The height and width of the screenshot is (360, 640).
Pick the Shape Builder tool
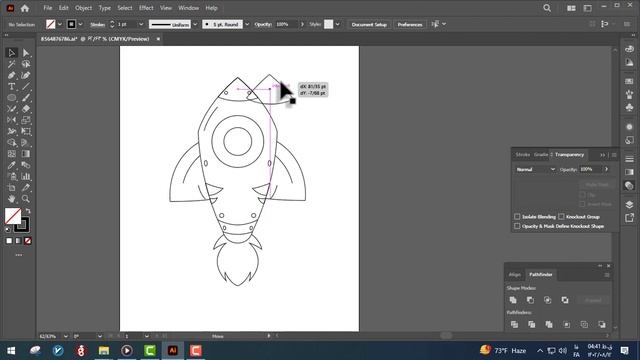coord(11,142)
